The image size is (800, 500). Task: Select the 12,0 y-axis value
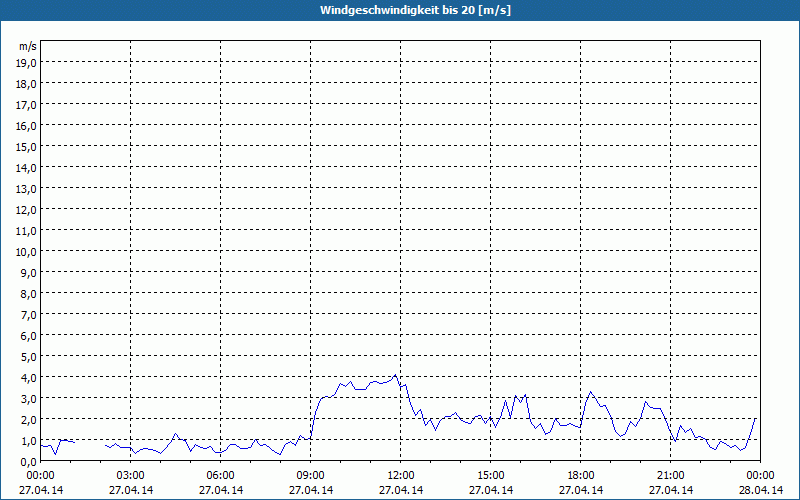click(28, 210)
